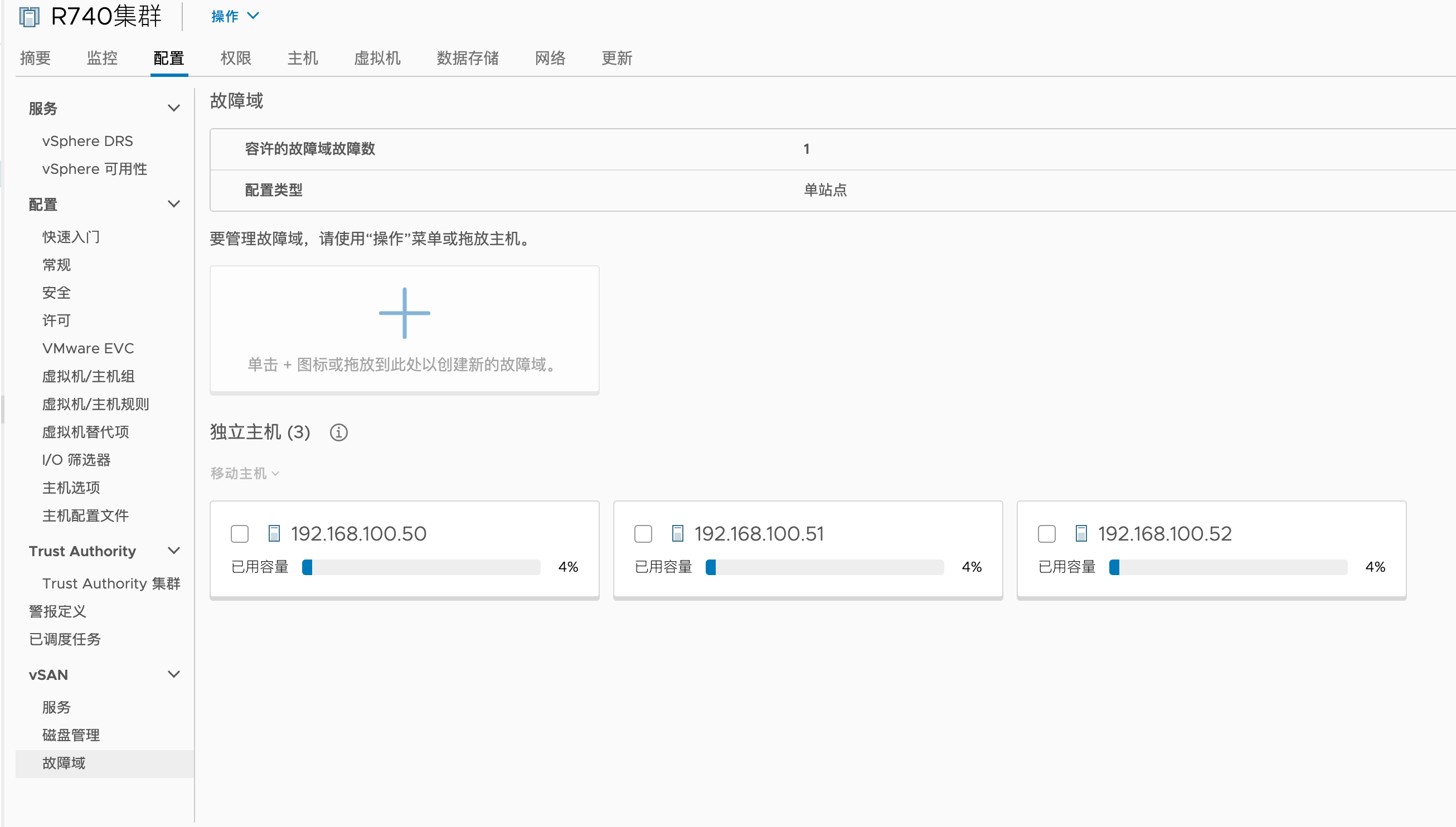
Task: Select checkbox for host 192.168.100.50
Action: (x=240, y=534)
